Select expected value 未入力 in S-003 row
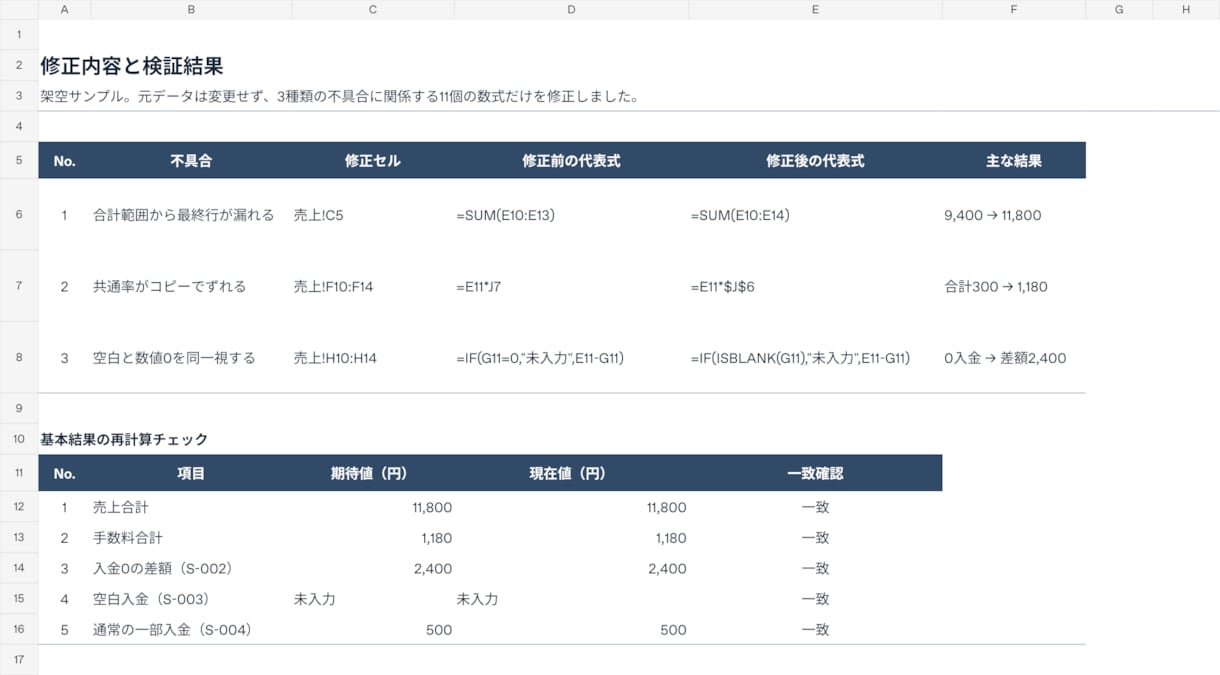The image size is (1220, 675). 373,599
